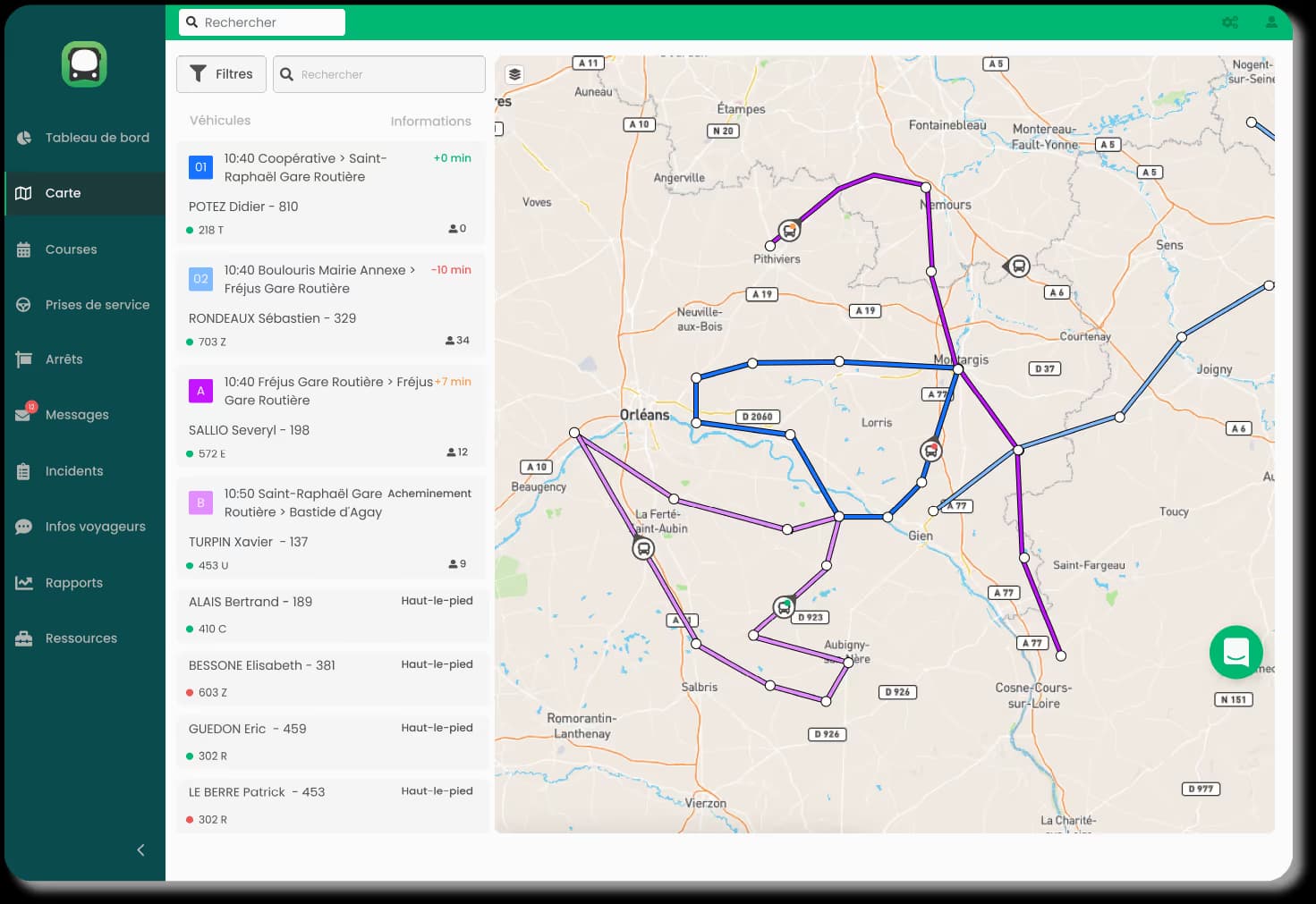
Task: Click the Rapports chart icon
Action: click(x=24, y=583)
